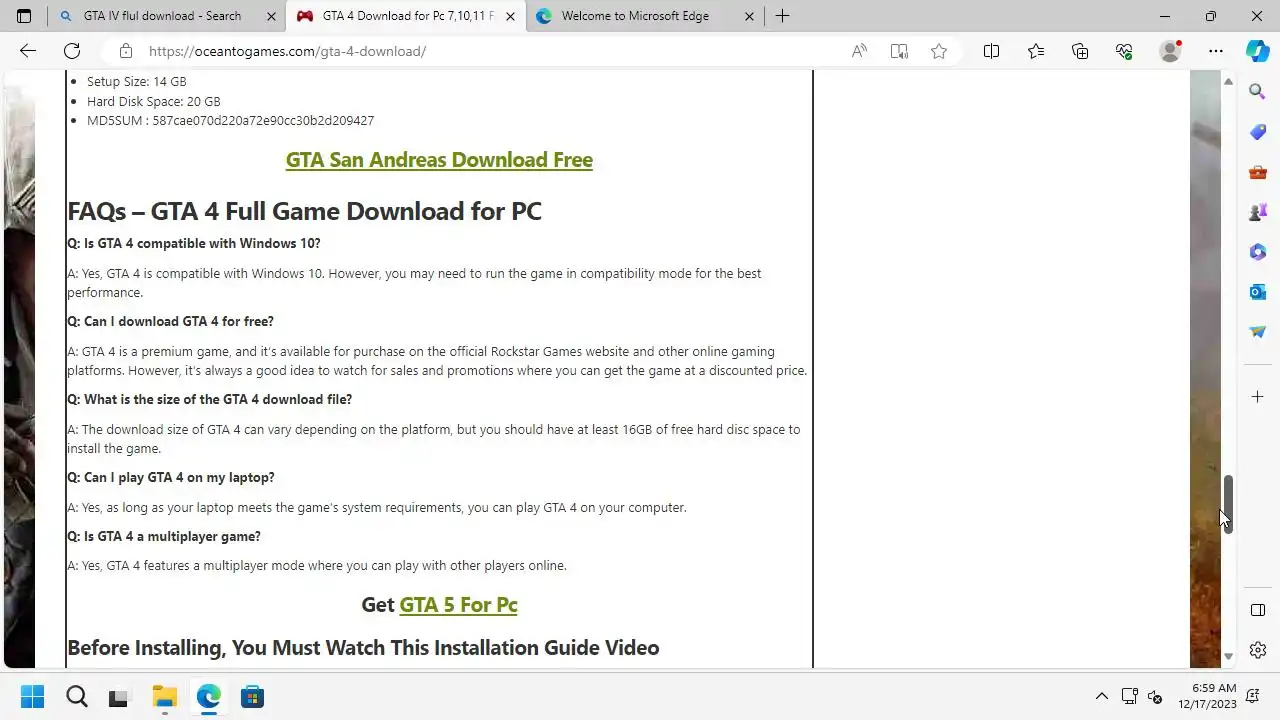Open the network tray icon
The height and width of the screenshot is (720, 1280).
tap(1130, 696)
